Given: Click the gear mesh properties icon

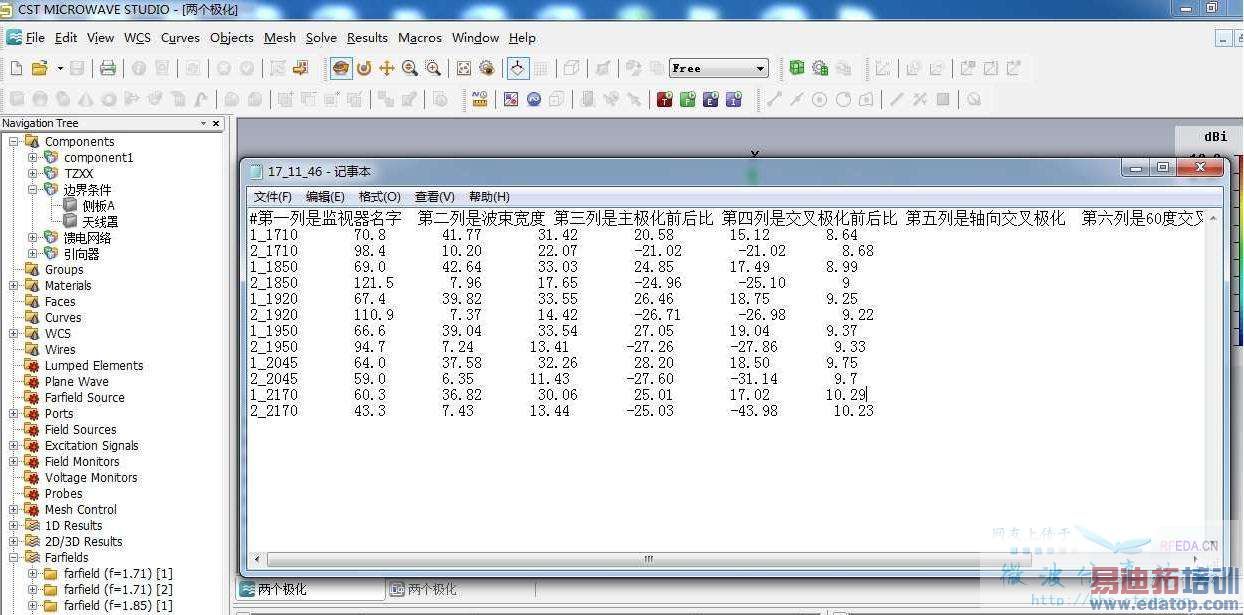Looking at the screenshot, I should pos(820,68).
